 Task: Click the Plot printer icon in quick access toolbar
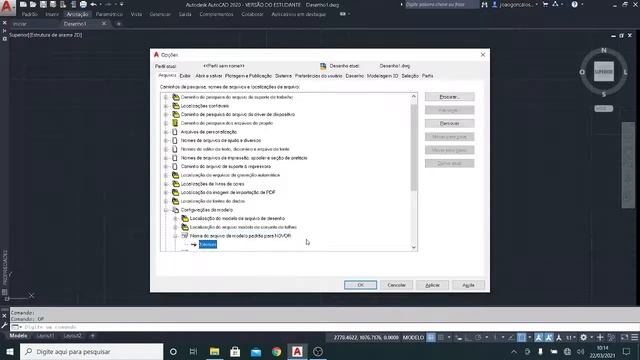(83, 4)
